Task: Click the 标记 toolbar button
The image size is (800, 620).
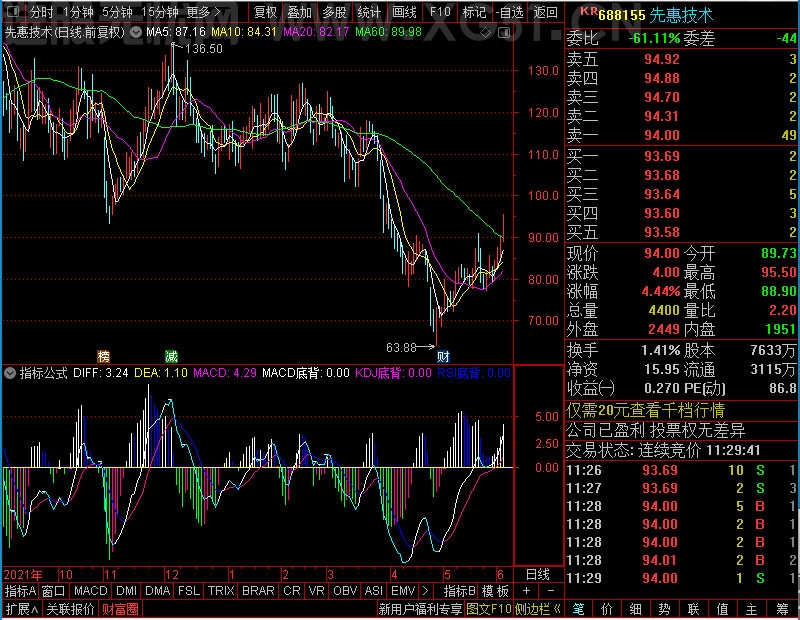Action: pos(474,11)
